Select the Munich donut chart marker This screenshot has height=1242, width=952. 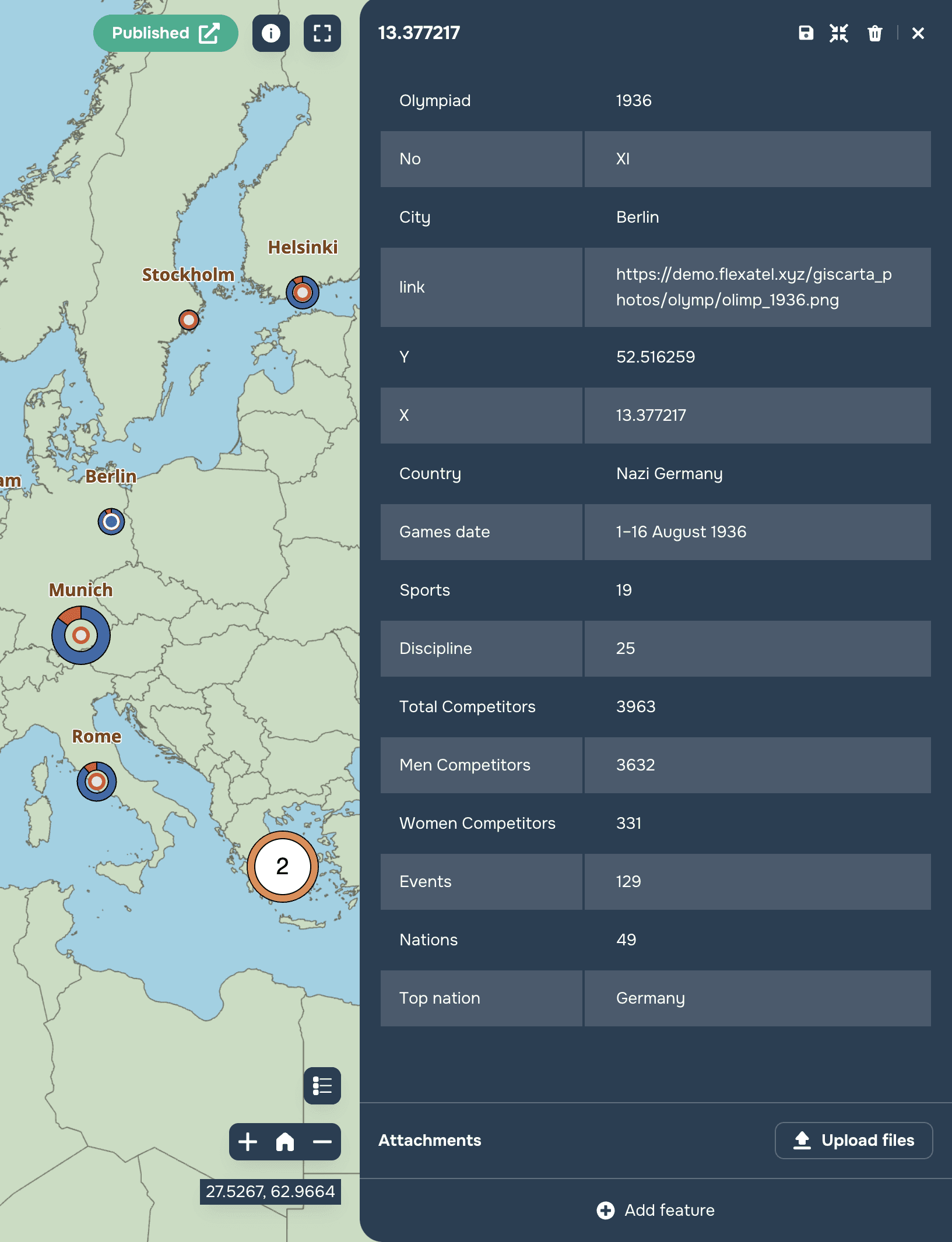(81, 635)
